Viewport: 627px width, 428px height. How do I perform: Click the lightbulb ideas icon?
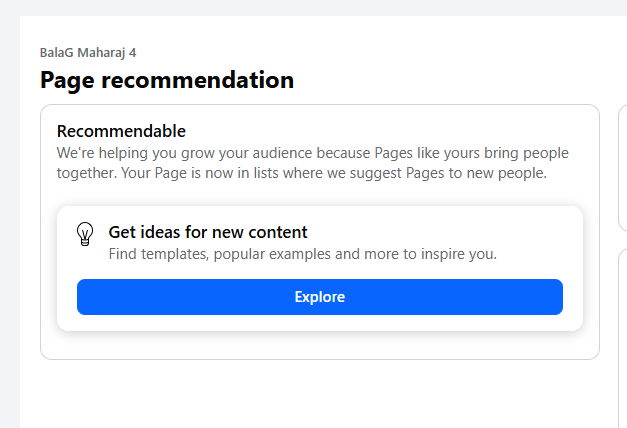85,234
